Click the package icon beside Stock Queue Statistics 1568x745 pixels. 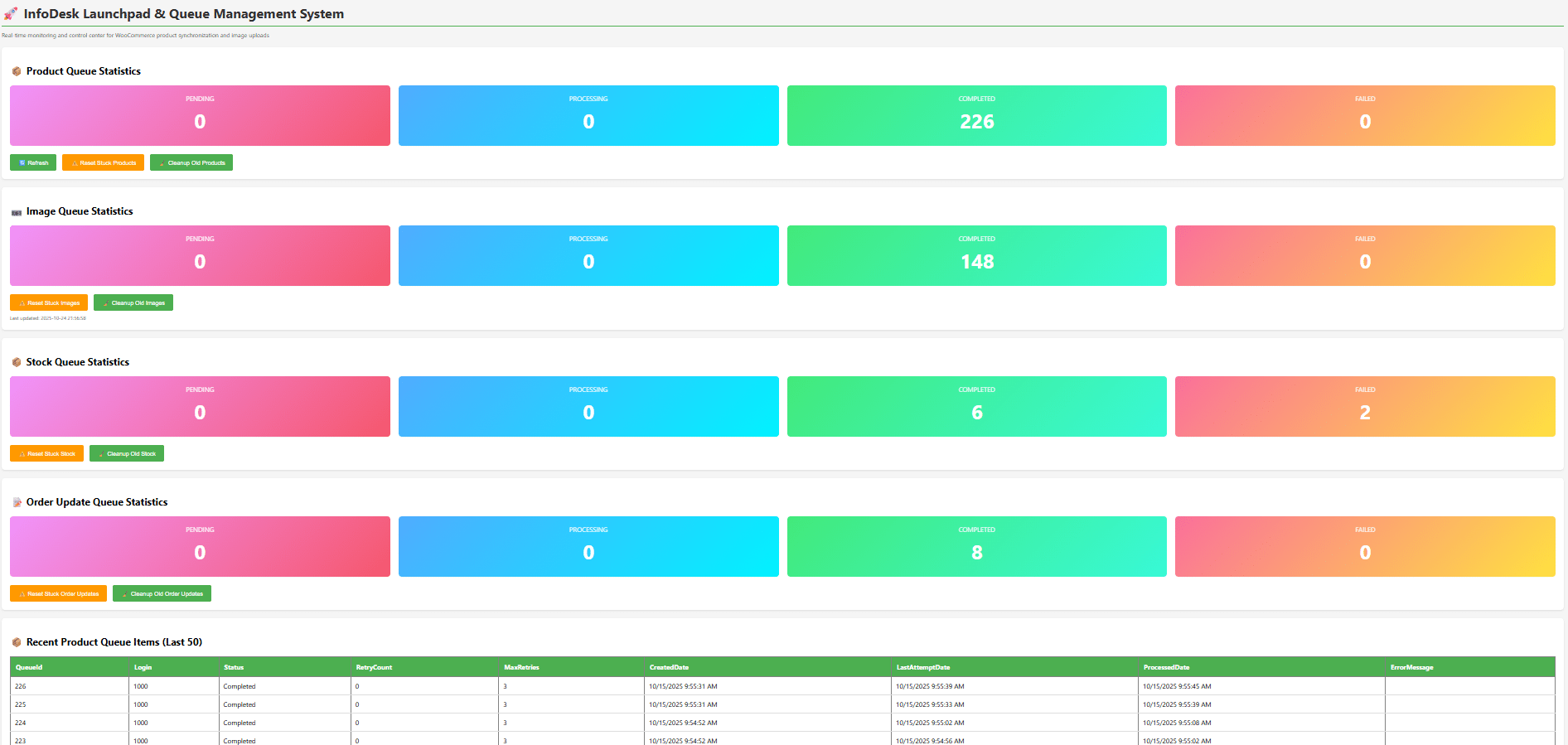coord(17,362)
